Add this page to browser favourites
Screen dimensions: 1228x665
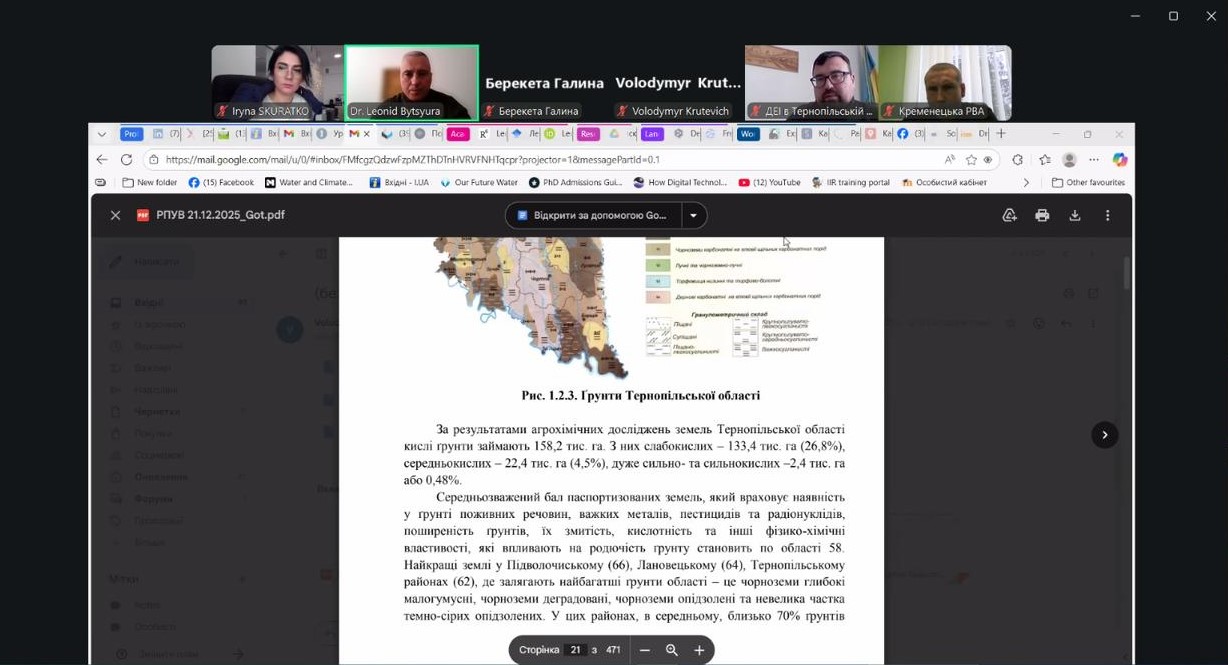pyautogui.click(x=971, y=160)
